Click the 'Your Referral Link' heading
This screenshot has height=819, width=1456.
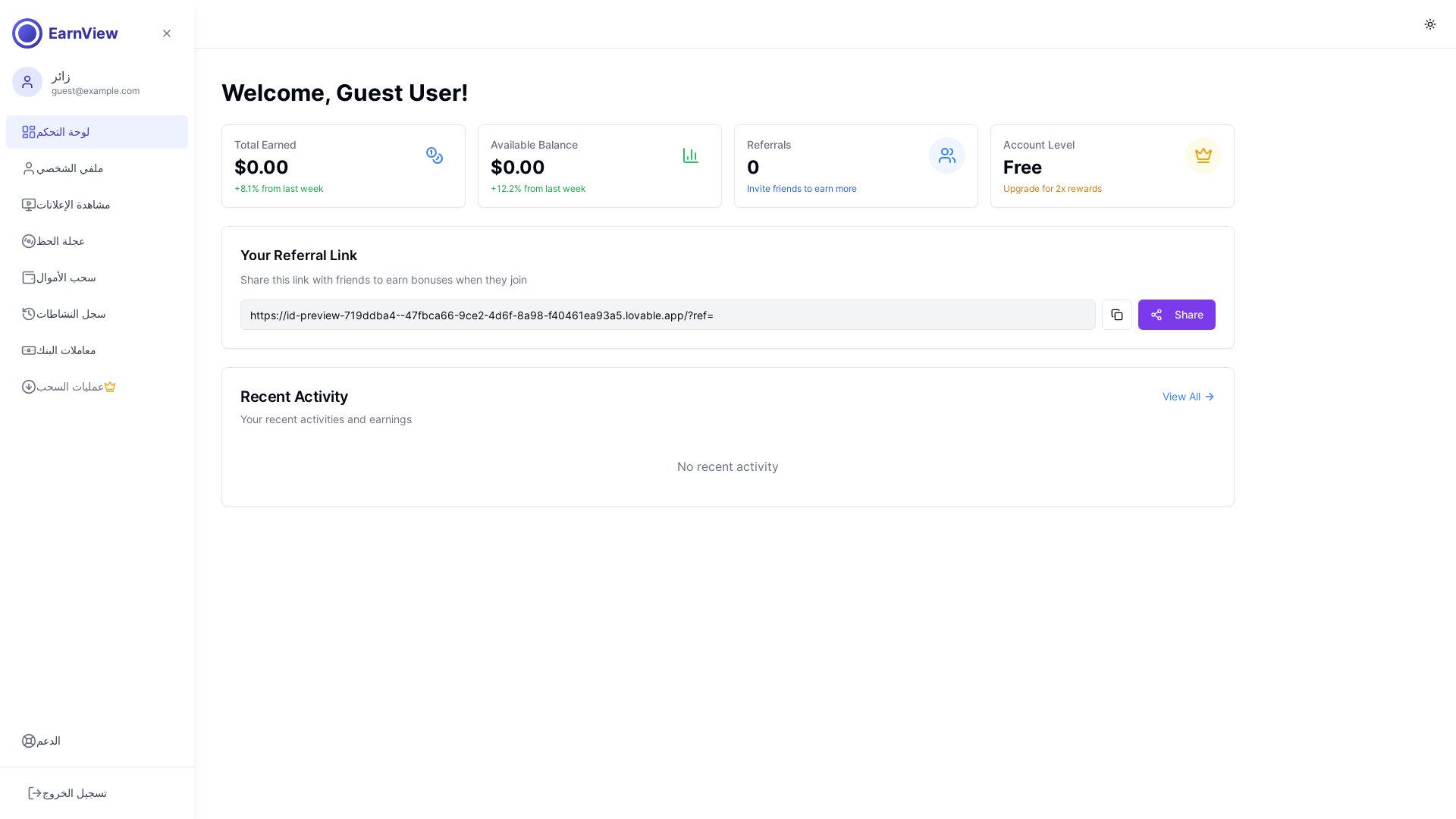coord(299,256)
